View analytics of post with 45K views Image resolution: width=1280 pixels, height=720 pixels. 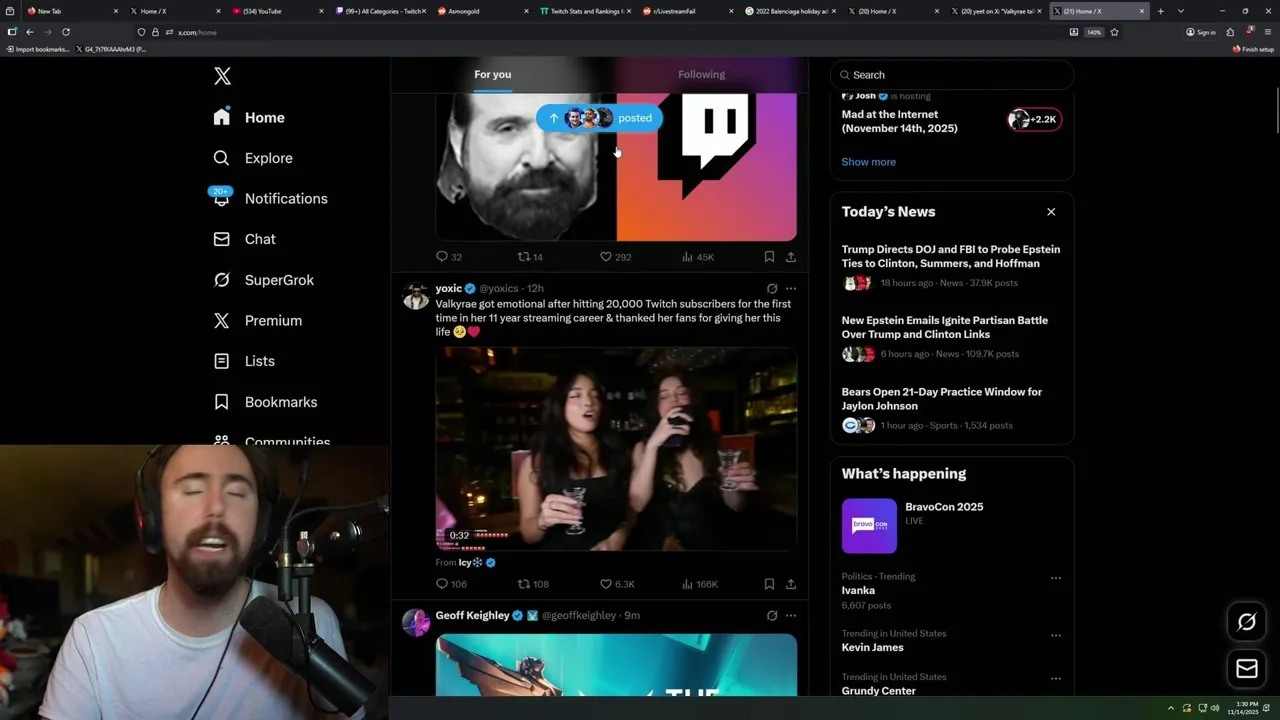click(x=697, y=257)
